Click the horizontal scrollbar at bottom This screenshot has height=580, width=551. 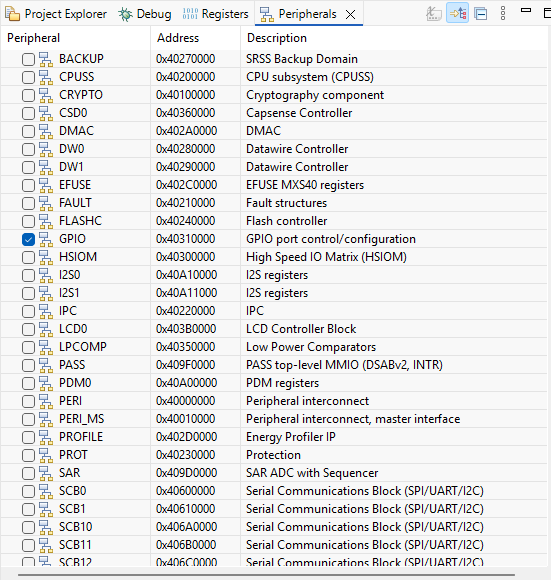pyautogui.click(x=266, y=575)
